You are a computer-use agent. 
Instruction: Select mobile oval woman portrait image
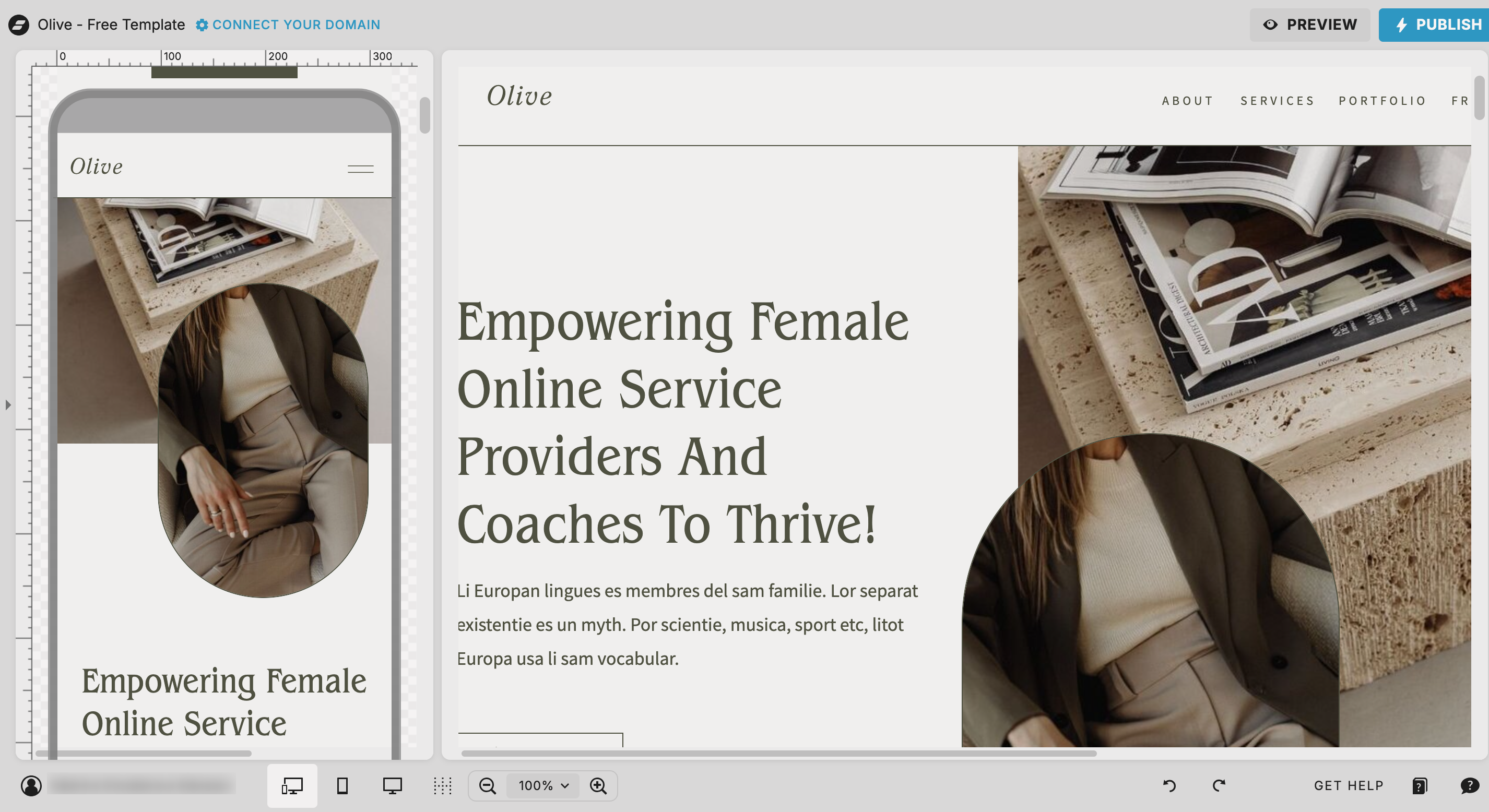pos(263,440)
